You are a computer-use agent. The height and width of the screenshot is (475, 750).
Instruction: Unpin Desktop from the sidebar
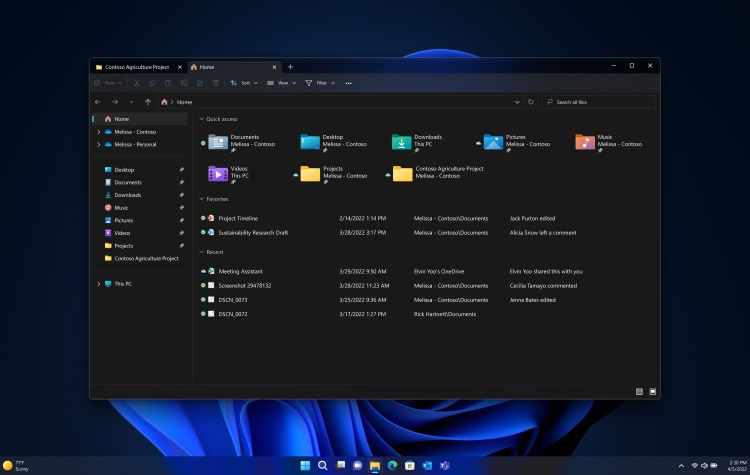click(x=181, y=170)
